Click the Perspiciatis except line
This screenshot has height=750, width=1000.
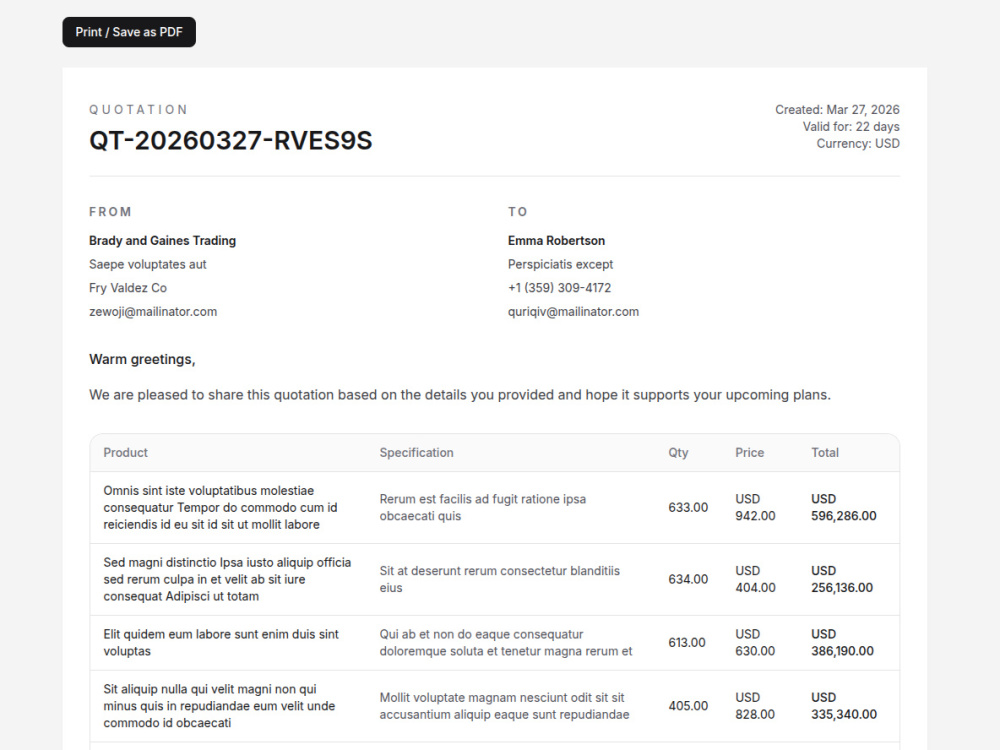(x=560, y=264)
